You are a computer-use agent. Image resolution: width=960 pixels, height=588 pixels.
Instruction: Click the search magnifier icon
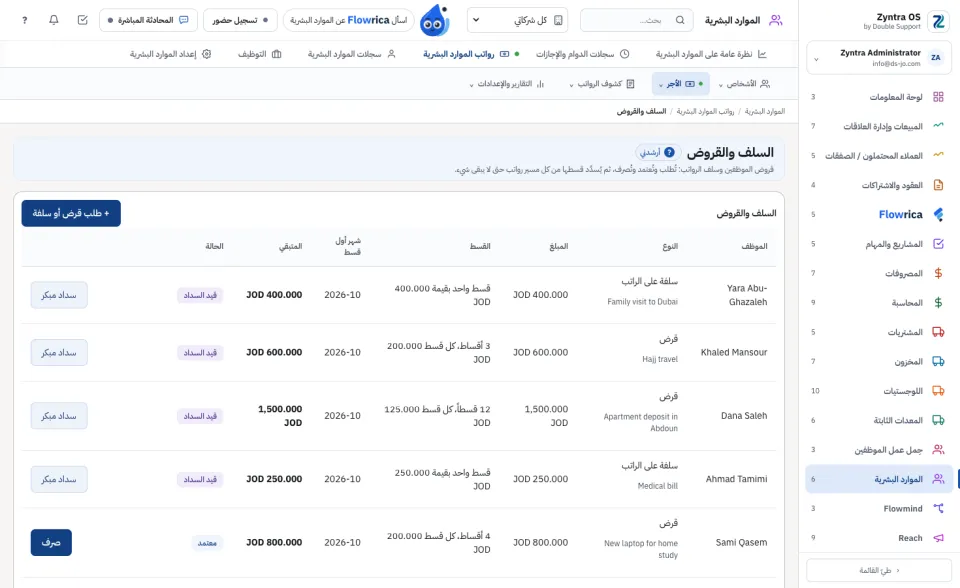pyautogui.click(x=680, y=20)
